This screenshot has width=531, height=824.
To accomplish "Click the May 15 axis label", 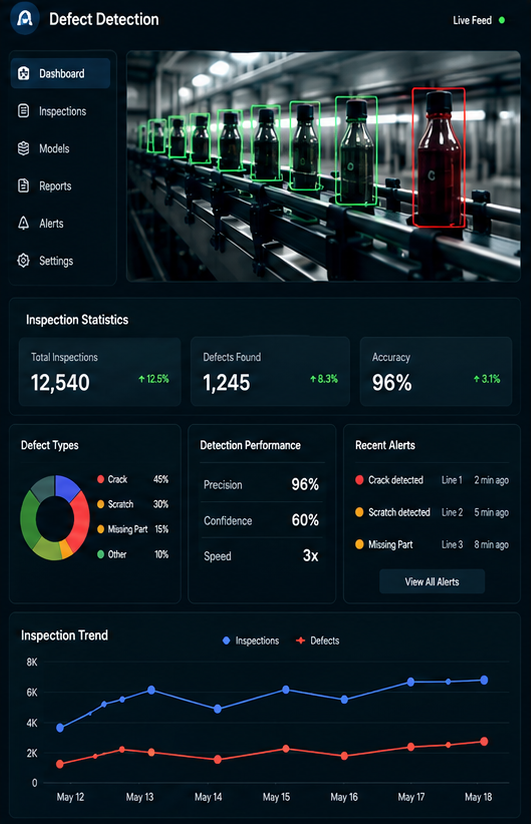I will click(276, 797).
